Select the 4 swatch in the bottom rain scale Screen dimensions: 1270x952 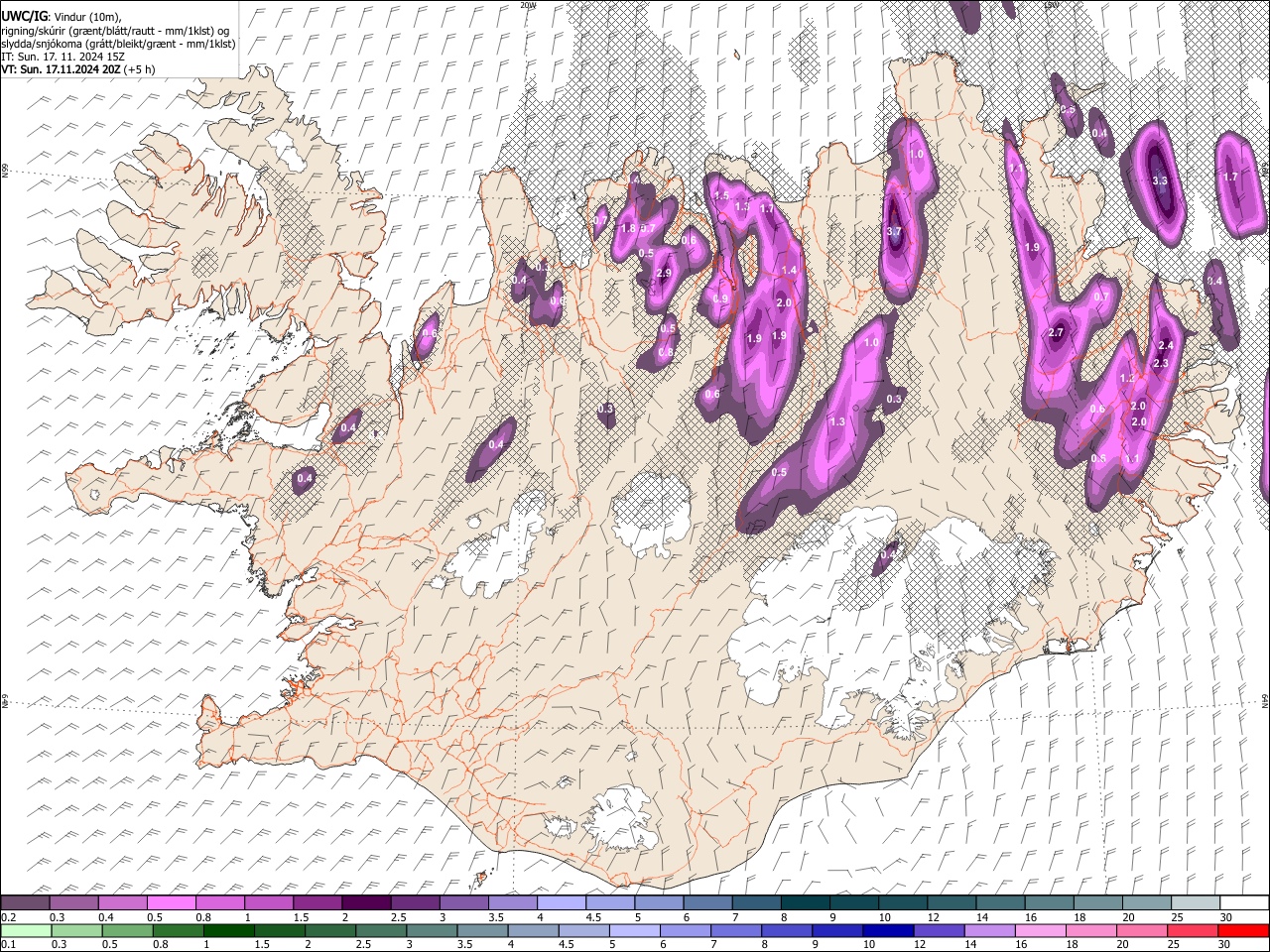tap(533, 930)
